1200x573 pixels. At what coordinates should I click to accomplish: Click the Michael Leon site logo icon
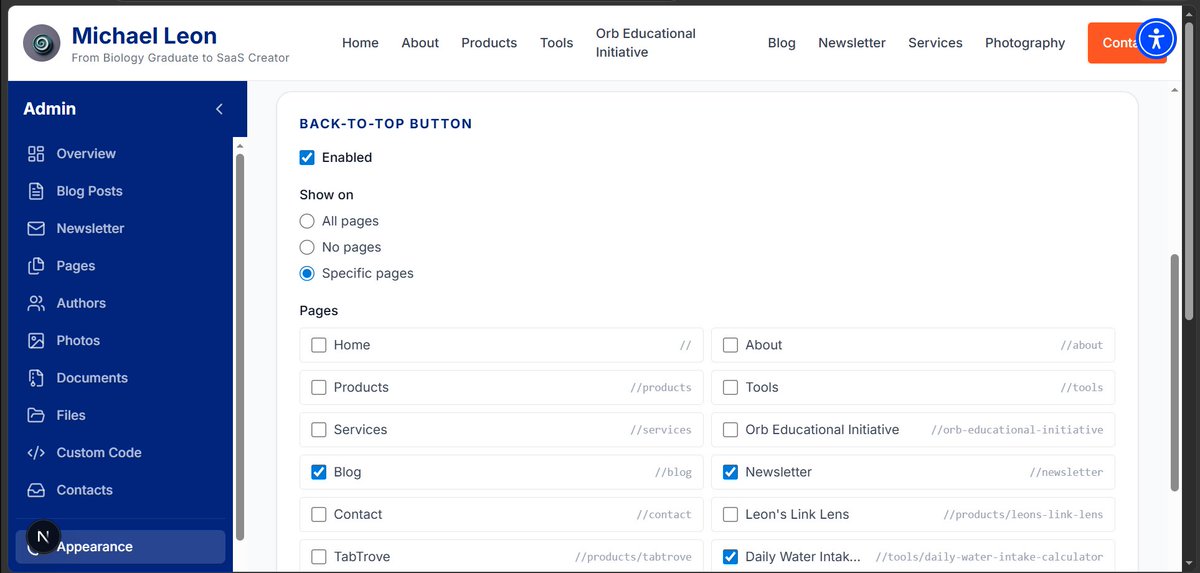tap(42, 43)
